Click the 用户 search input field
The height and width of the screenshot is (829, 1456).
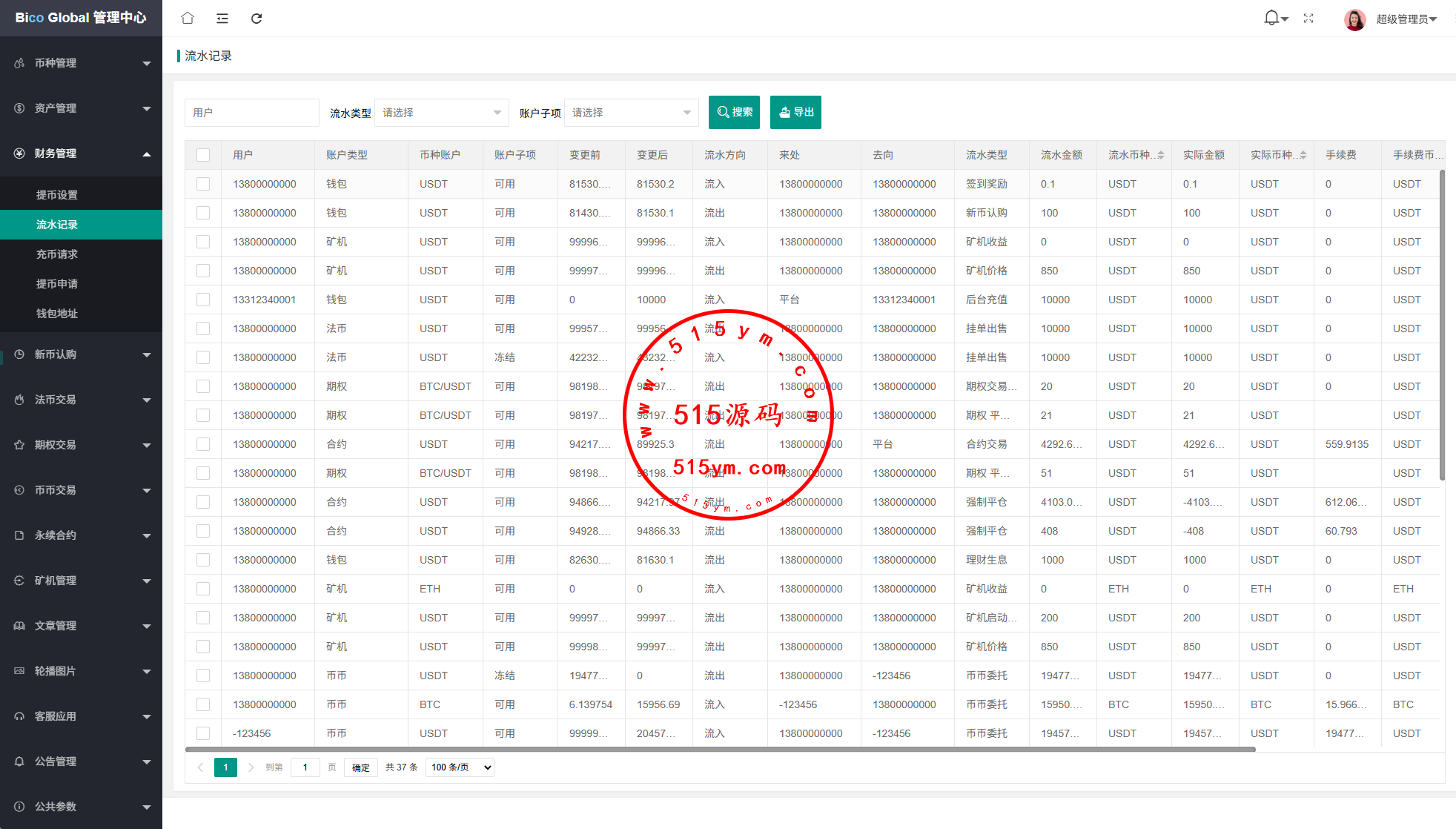(x=251, y=113)
